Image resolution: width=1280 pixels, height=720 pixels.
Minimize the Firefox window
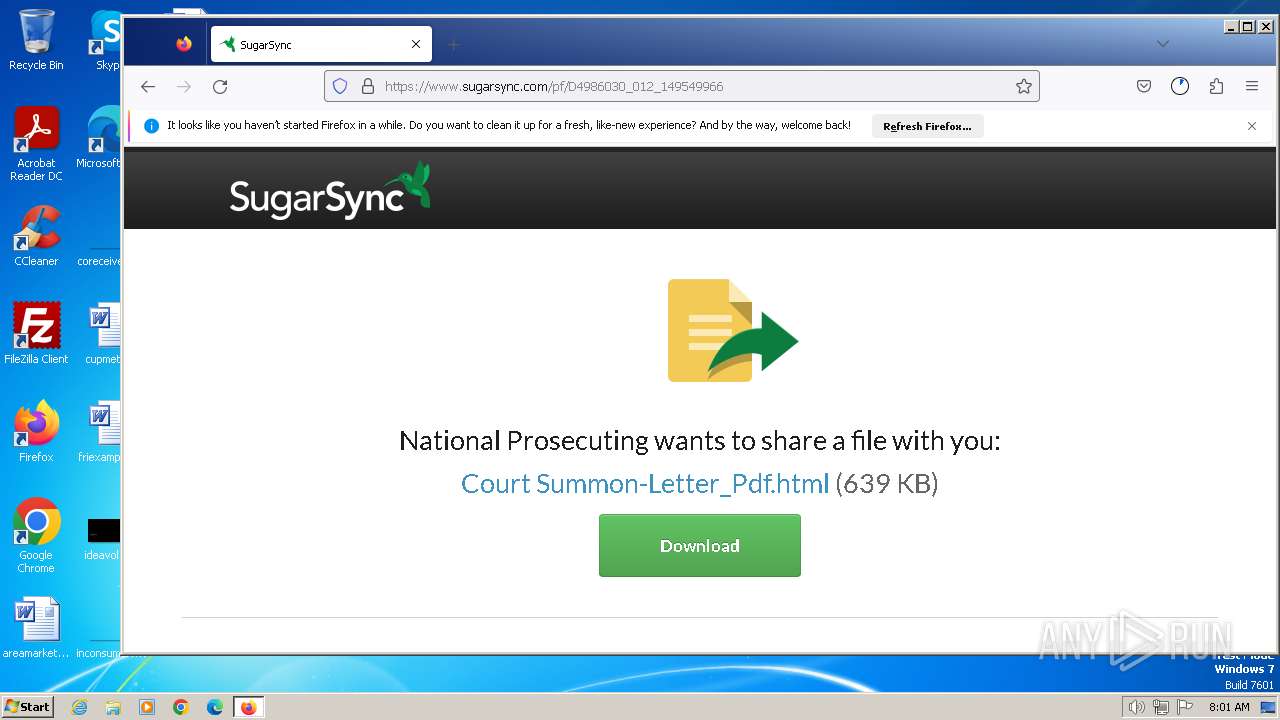click(x=1231, y=27)
